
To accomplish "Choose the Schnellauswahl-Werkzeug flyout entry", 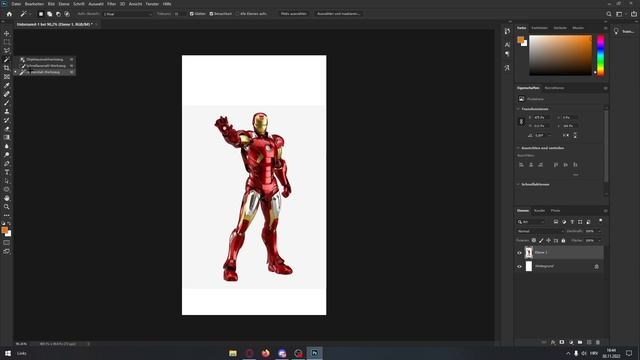I will click(x=46, y=66).
